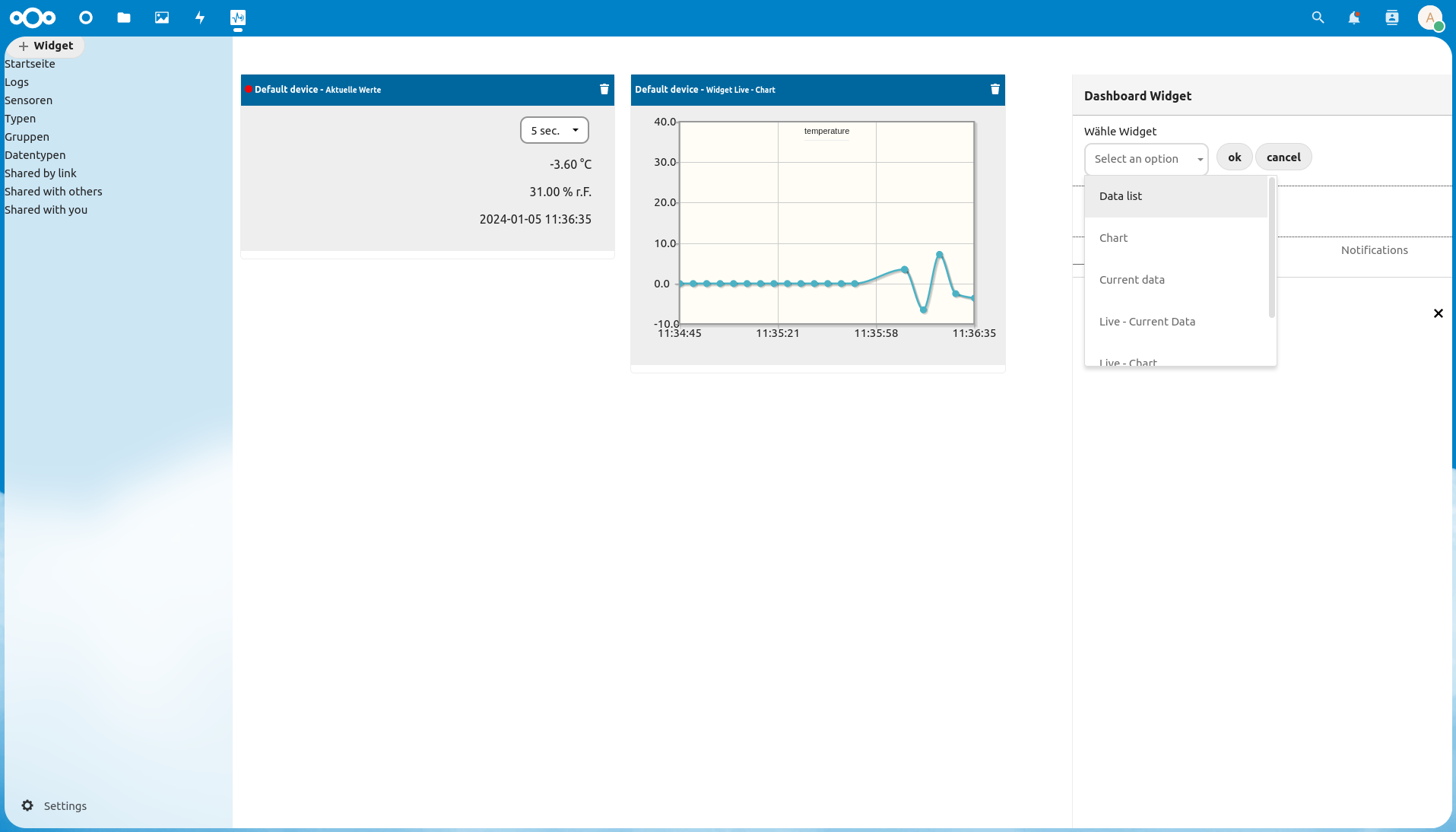Open Shared with you
Viewport: 1456px width, 832px height.
coord(46,210)
